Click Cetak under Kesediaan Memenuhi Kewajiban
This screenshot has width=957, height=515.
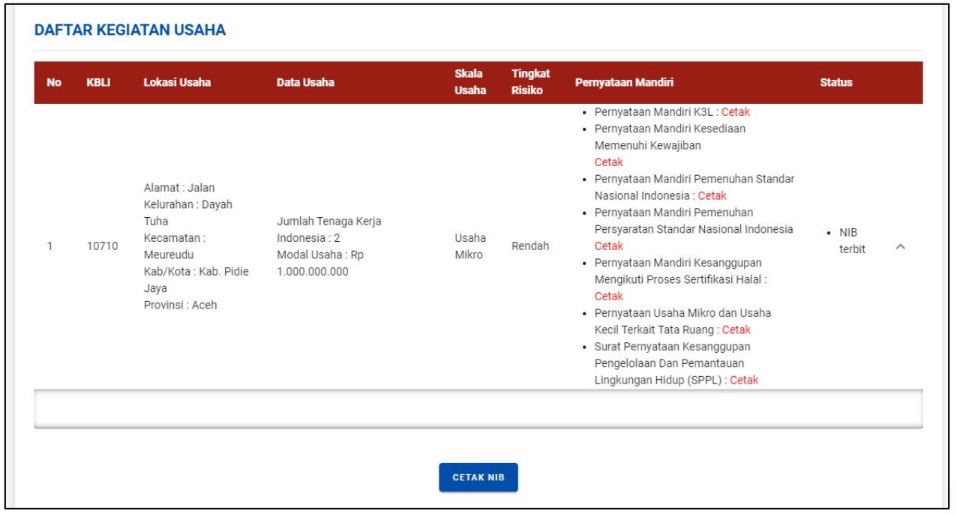click(x=608, y=162)
